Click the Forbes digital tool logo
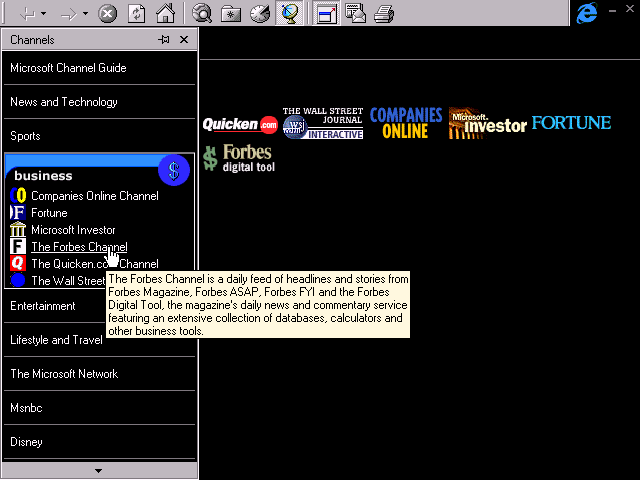Viewport: 640px width, 480px height. [239, 158]
